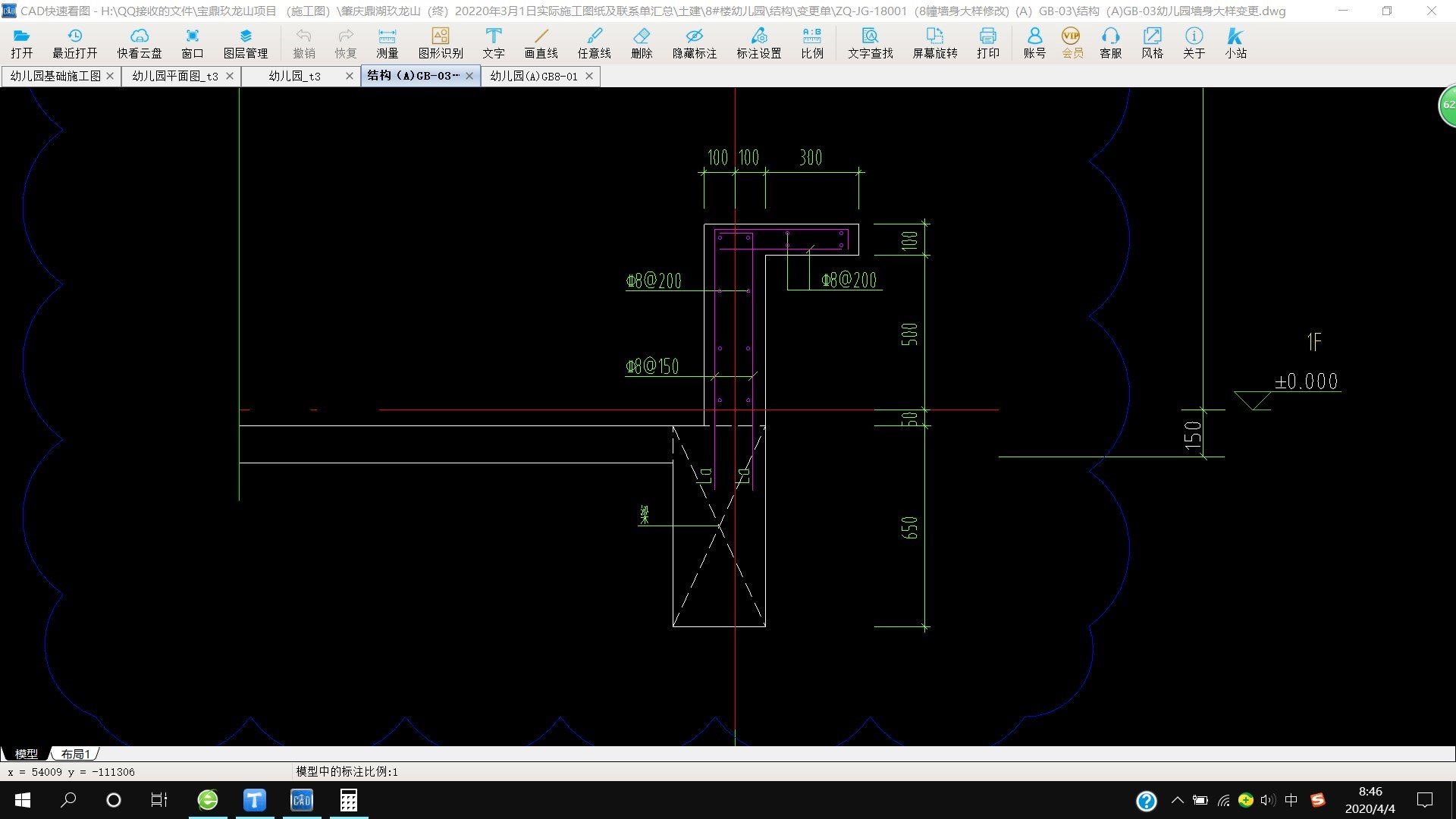
Task: Click the 恢复 redo icon
Action: tap(346, 43)
